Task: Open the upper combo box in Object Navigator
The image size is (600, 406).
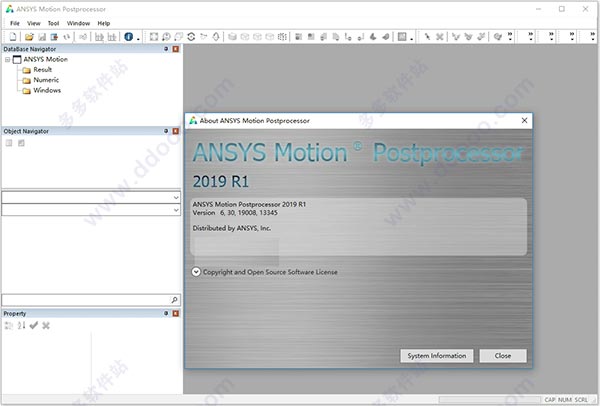Action: 176,197
